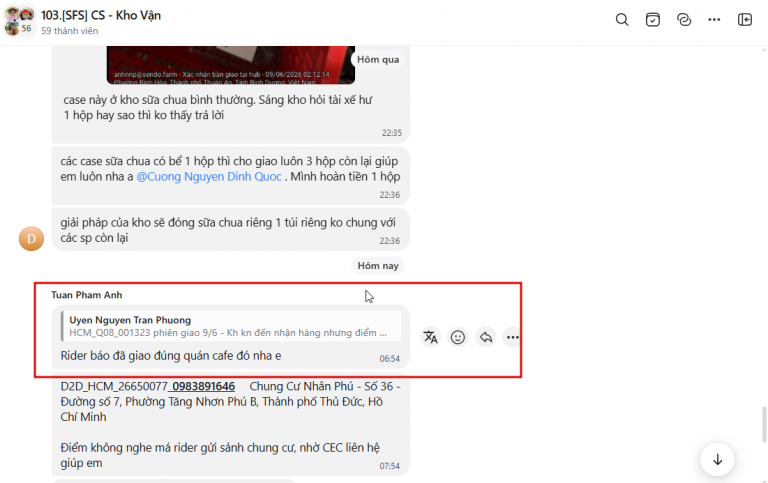Toggle the side panel icon in header

(745, 20)
